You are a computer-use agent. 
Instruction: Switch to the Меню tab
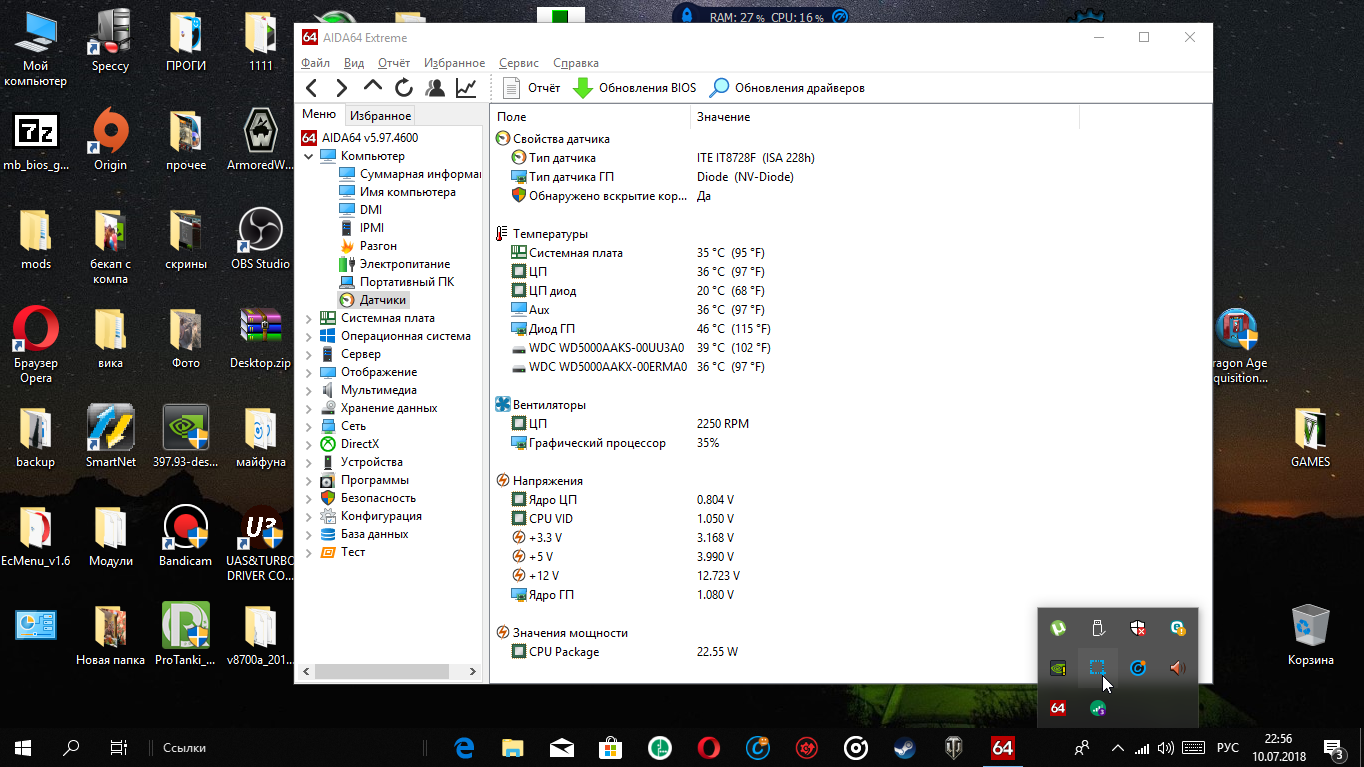pyautogui.click(x=319, y=115)
